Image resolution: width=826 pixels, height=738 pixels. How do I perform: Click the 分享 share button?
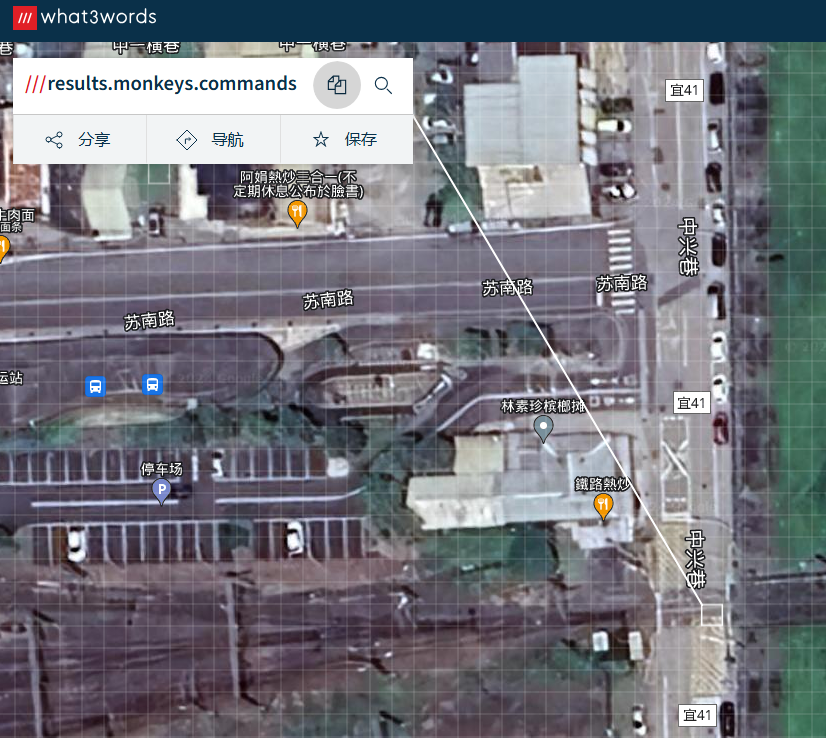click(x=80, y=140)
